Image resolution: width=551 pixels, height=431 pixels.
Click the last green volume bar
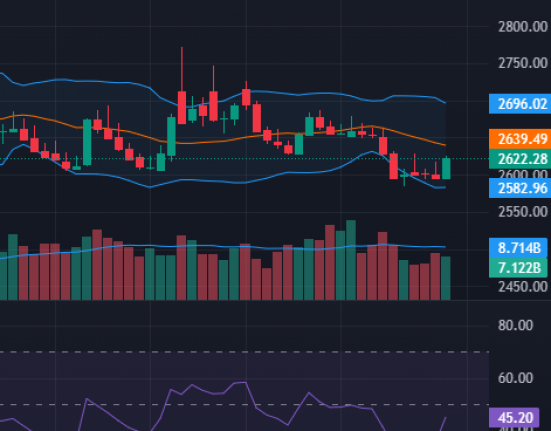pyautogui.click(x=446, y=278)
